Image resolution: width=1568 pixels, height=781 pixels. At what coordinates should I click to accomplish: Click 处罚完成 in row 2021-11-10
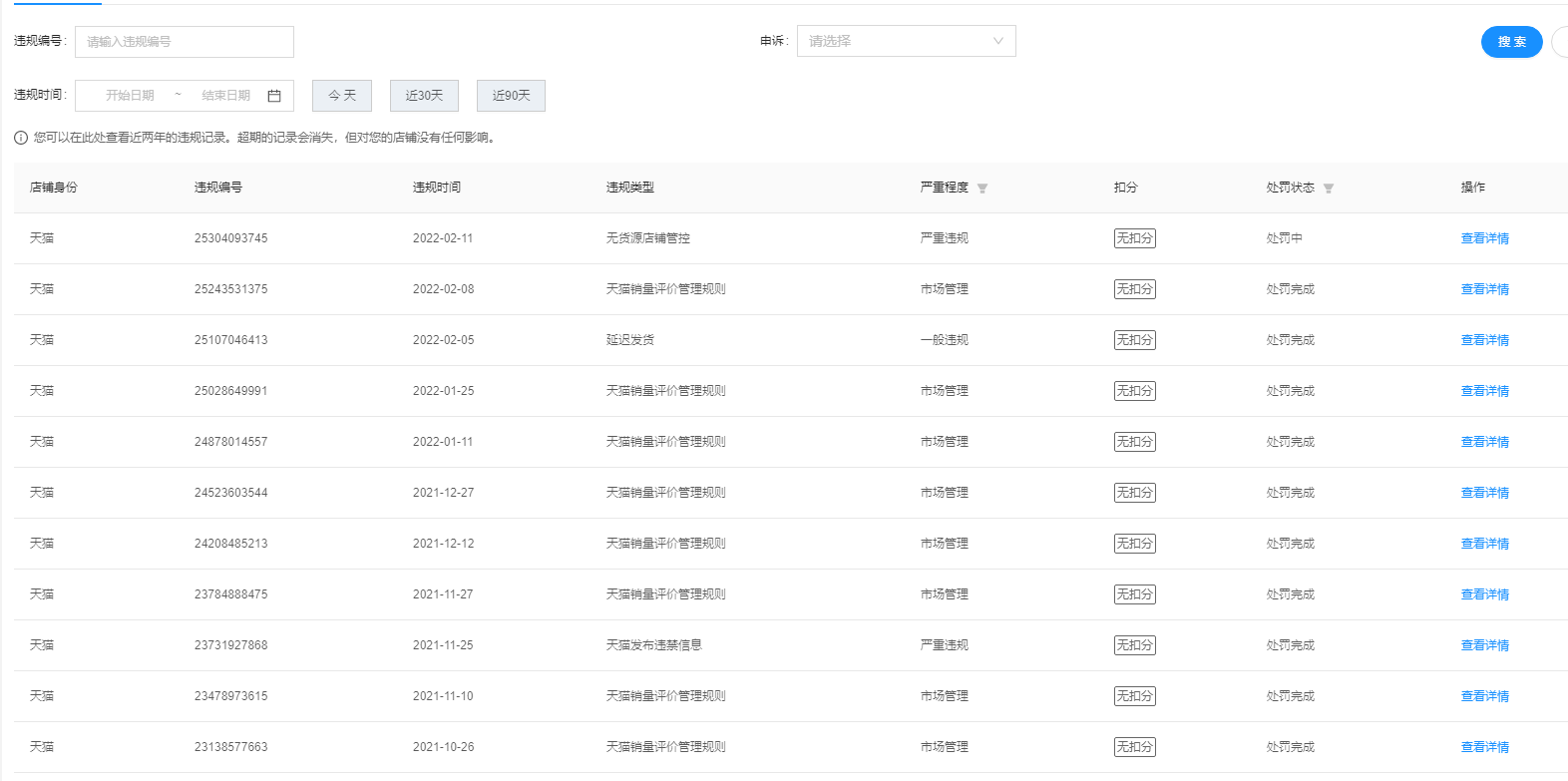(x=1291, y=696)
